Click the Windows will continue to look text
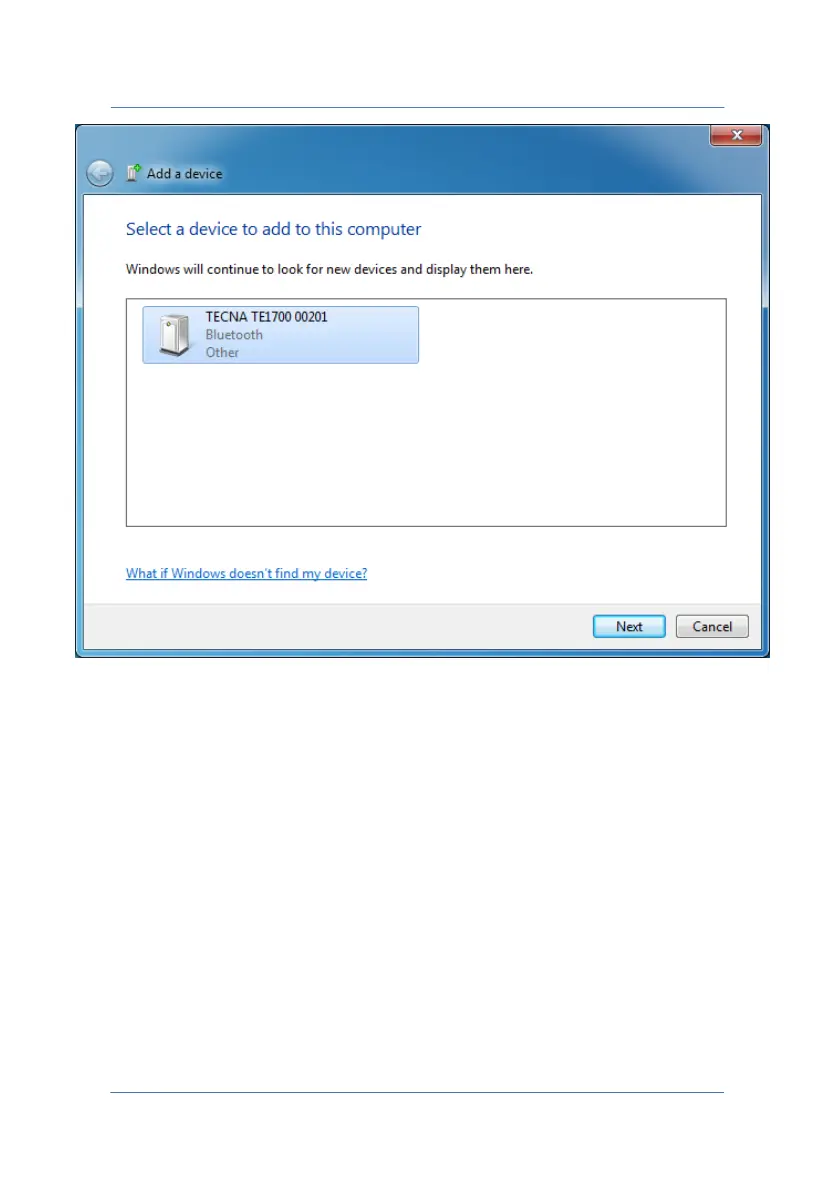The width and height of the screenshot is (839, 1191). click(x=329, y=269)
